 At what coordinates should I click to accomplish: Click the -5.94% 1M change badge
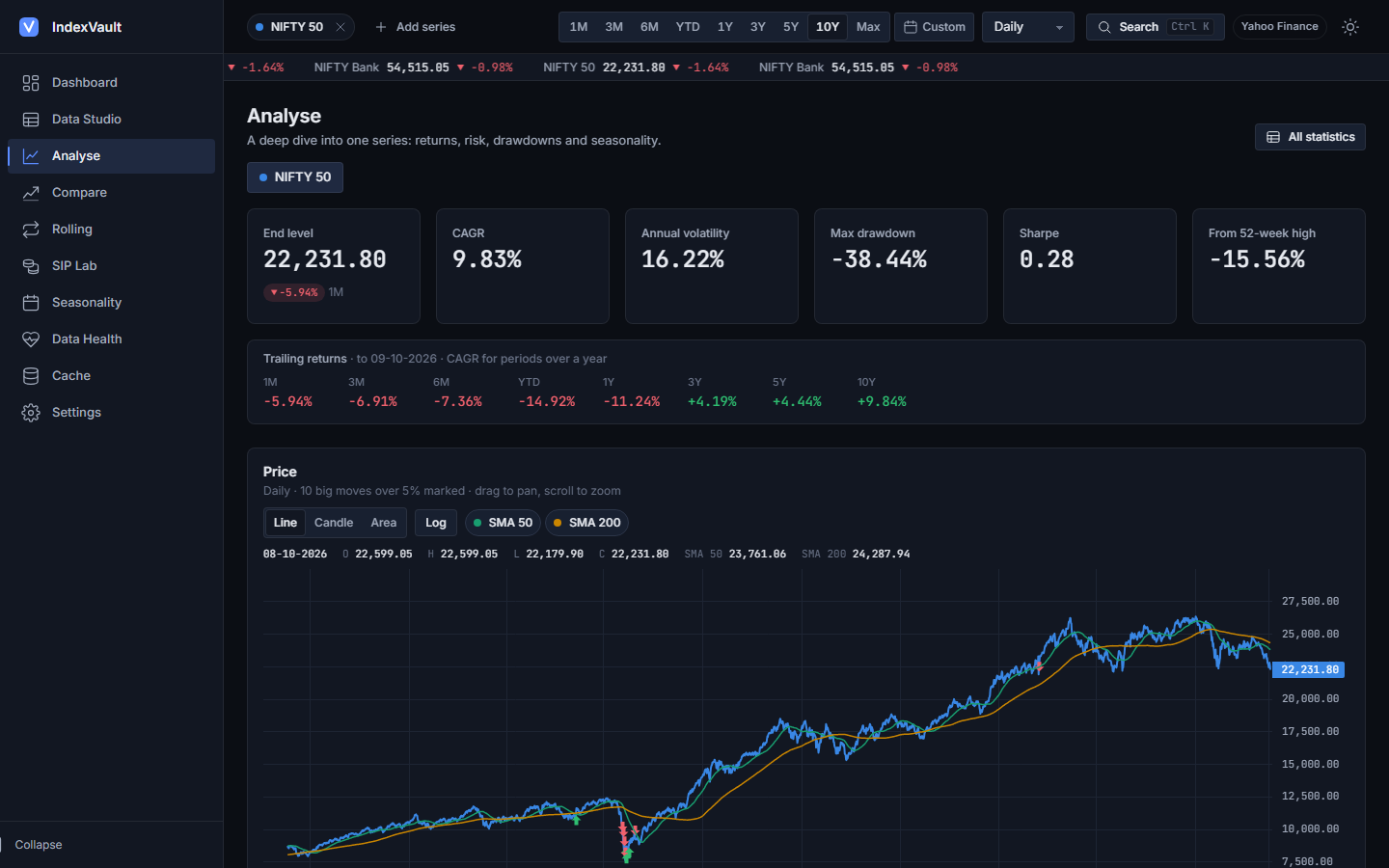point(294,292)
